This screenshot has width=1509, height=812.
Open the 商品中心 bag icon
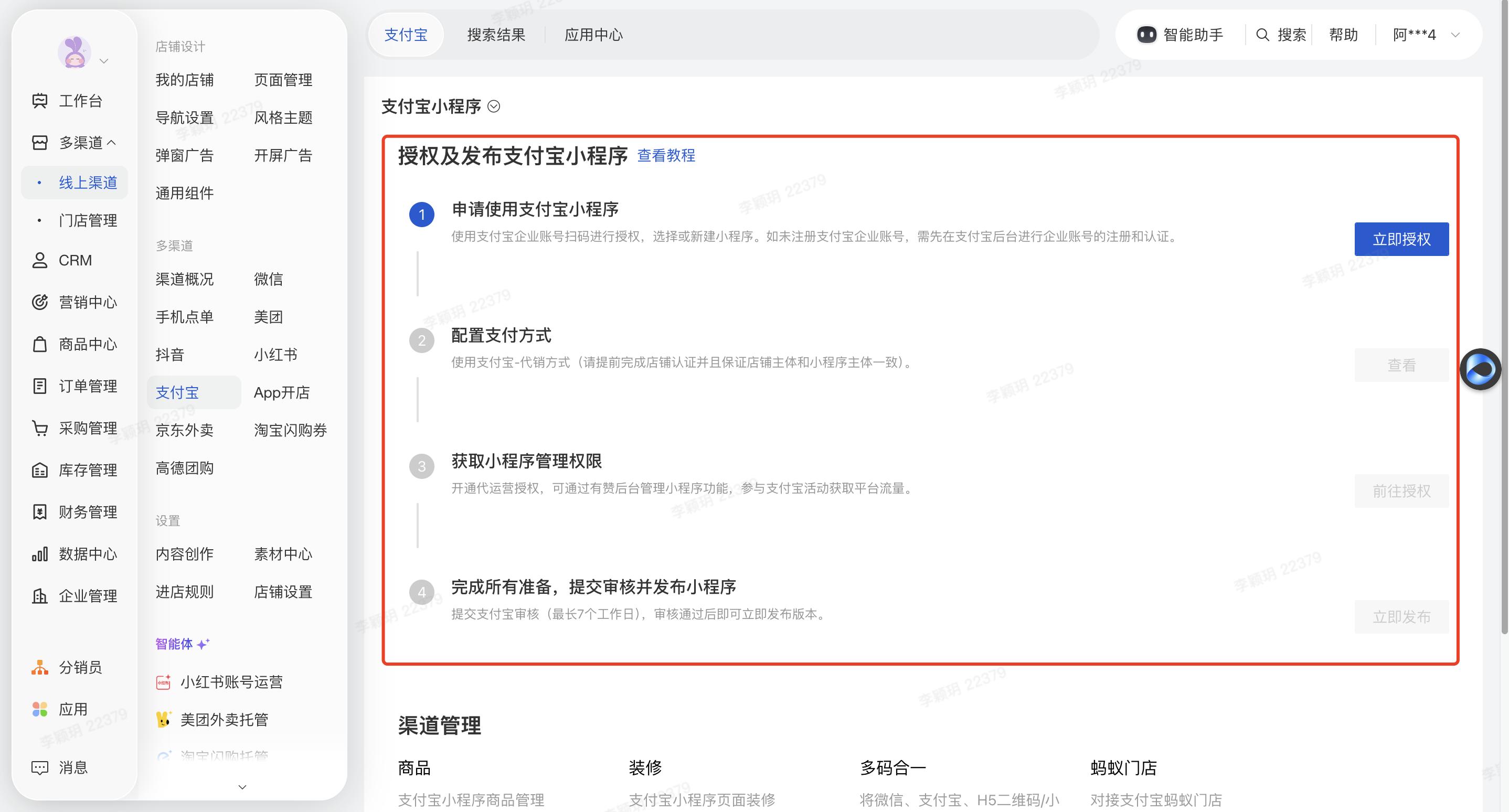[x=39, y=344]
